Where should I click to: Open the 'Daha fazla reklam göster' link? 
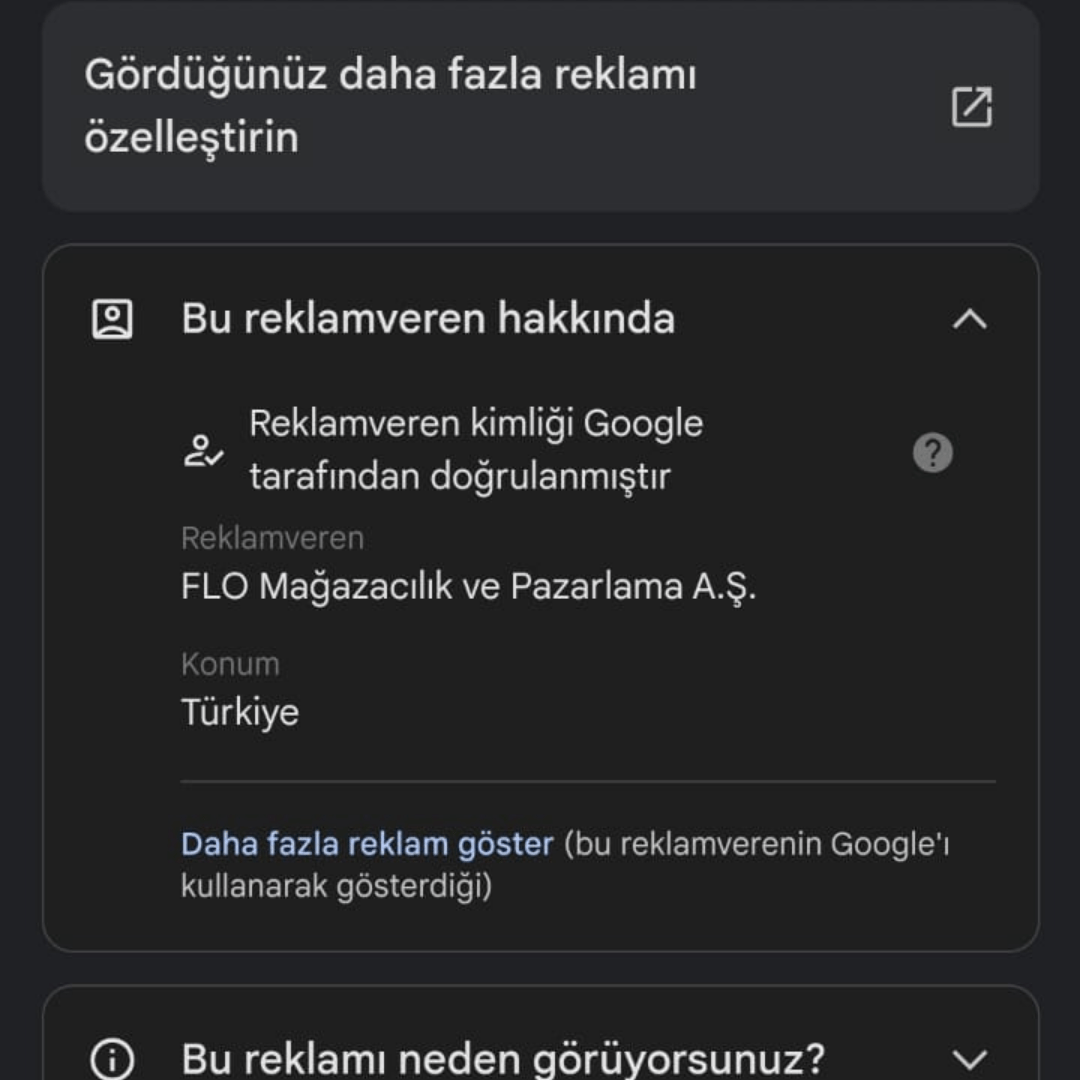click(x=366, y=843)
